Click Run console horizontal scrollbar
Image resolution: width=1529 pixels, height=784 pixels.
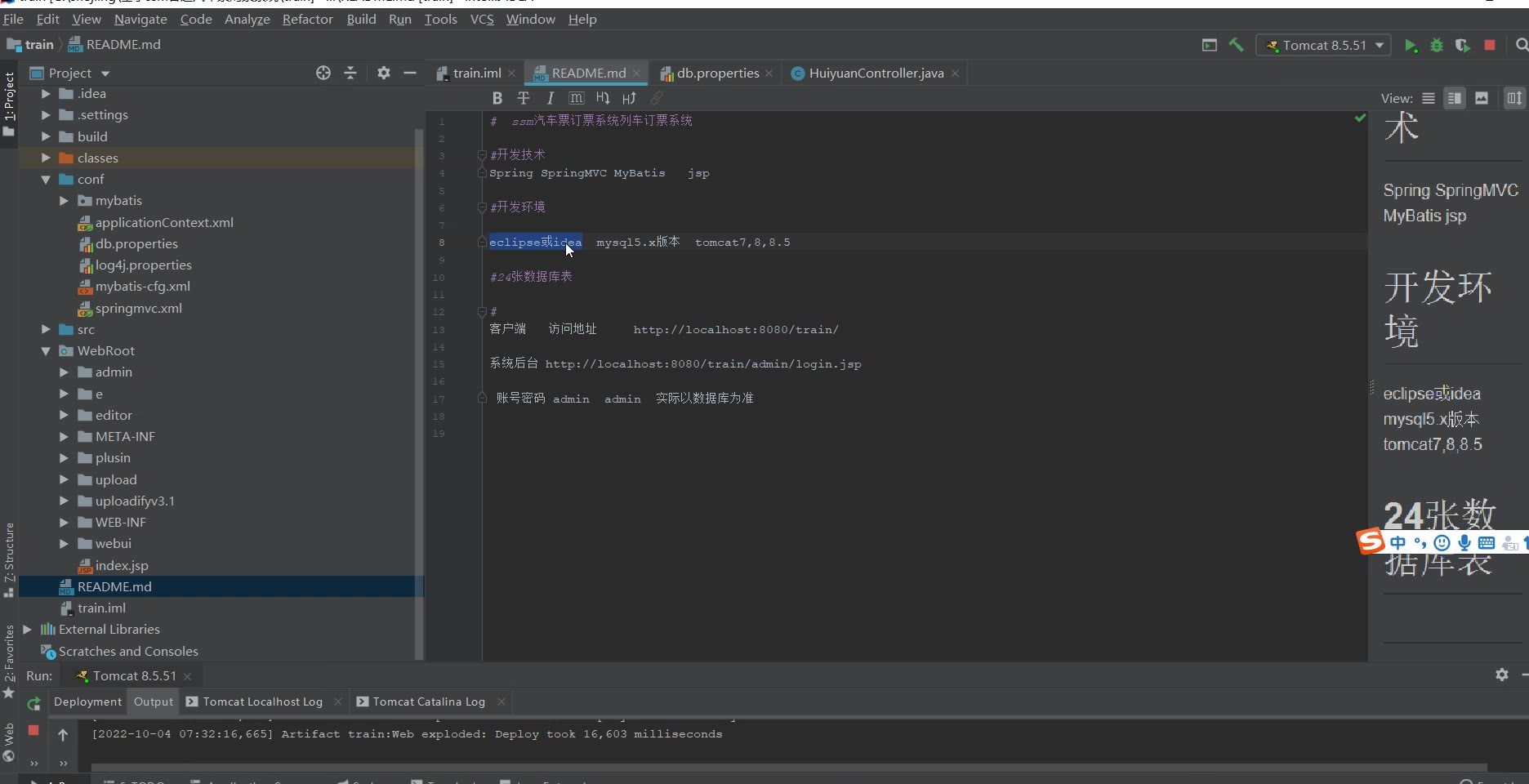pyautogui.click(x=788, y=768)
